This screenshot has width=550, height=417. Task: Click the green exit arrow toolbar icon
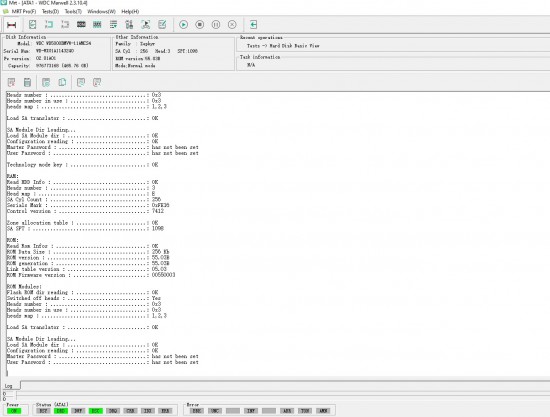[x=254, y=25]
